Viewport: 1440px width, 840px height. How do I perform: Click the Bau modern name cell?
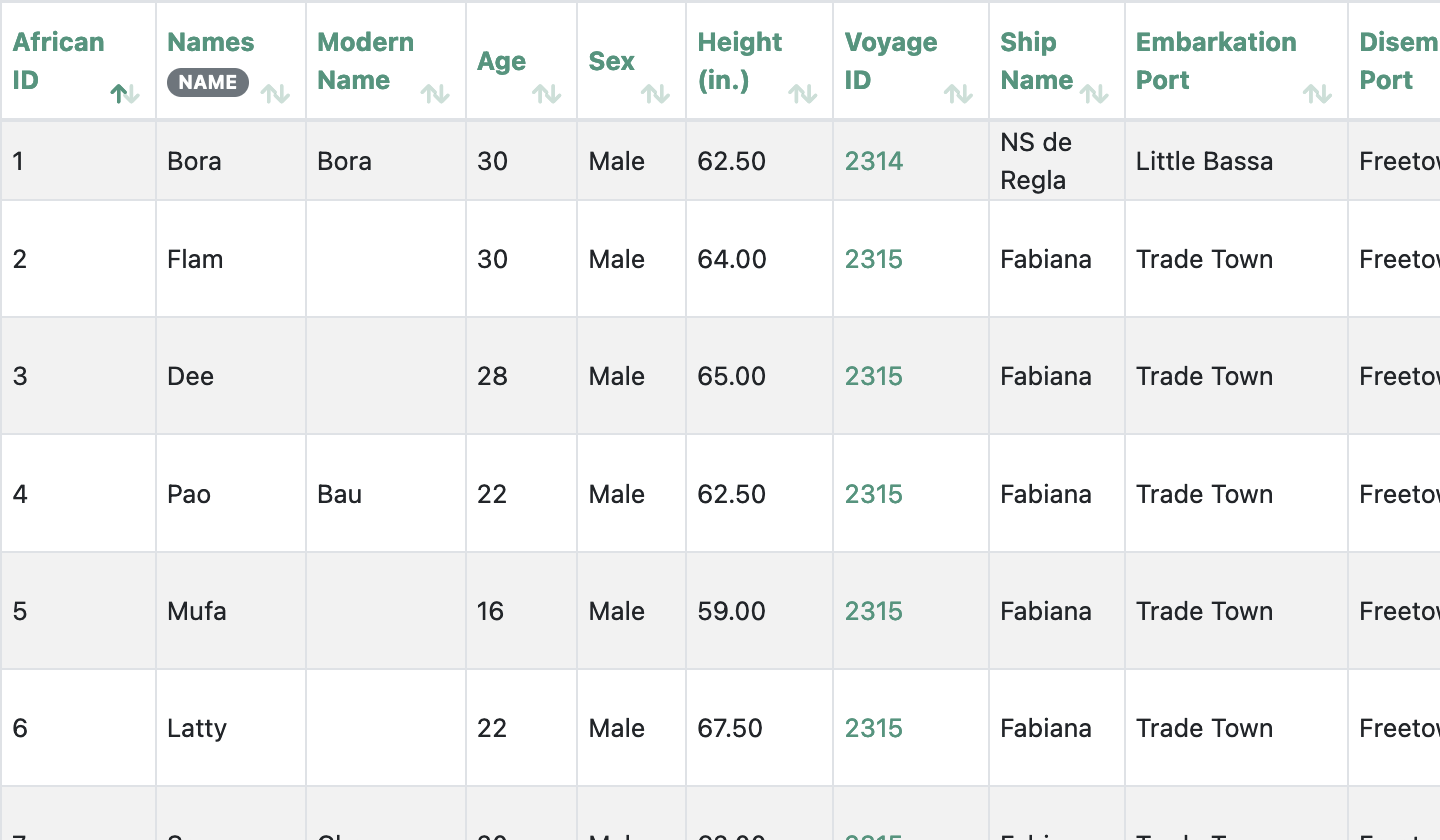(339, 494)
